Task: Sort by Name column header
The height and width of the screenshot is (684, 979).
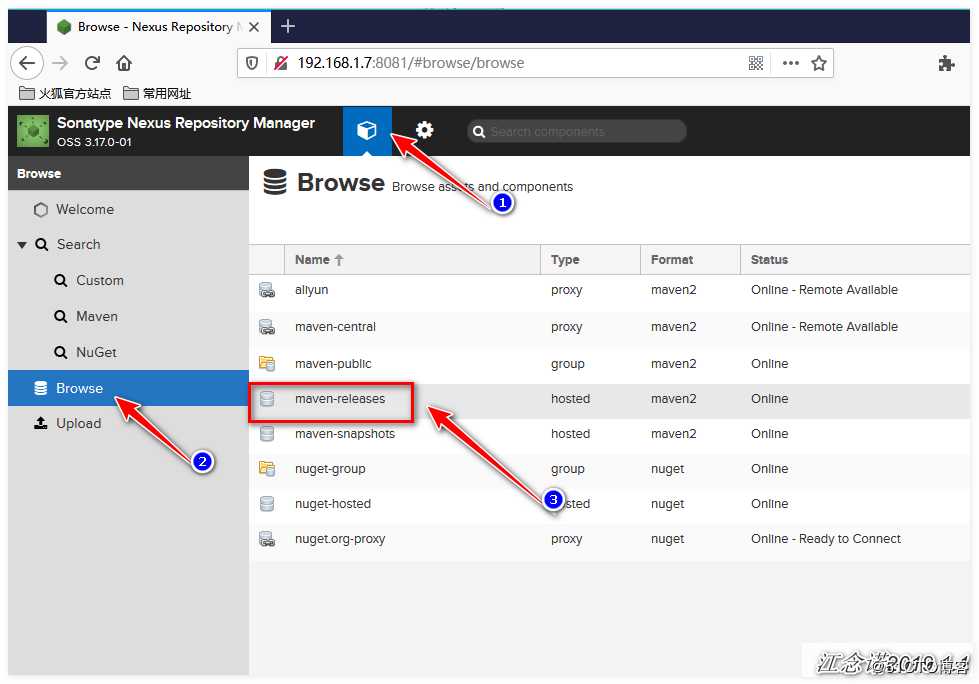Action: (x=412, y=260)
